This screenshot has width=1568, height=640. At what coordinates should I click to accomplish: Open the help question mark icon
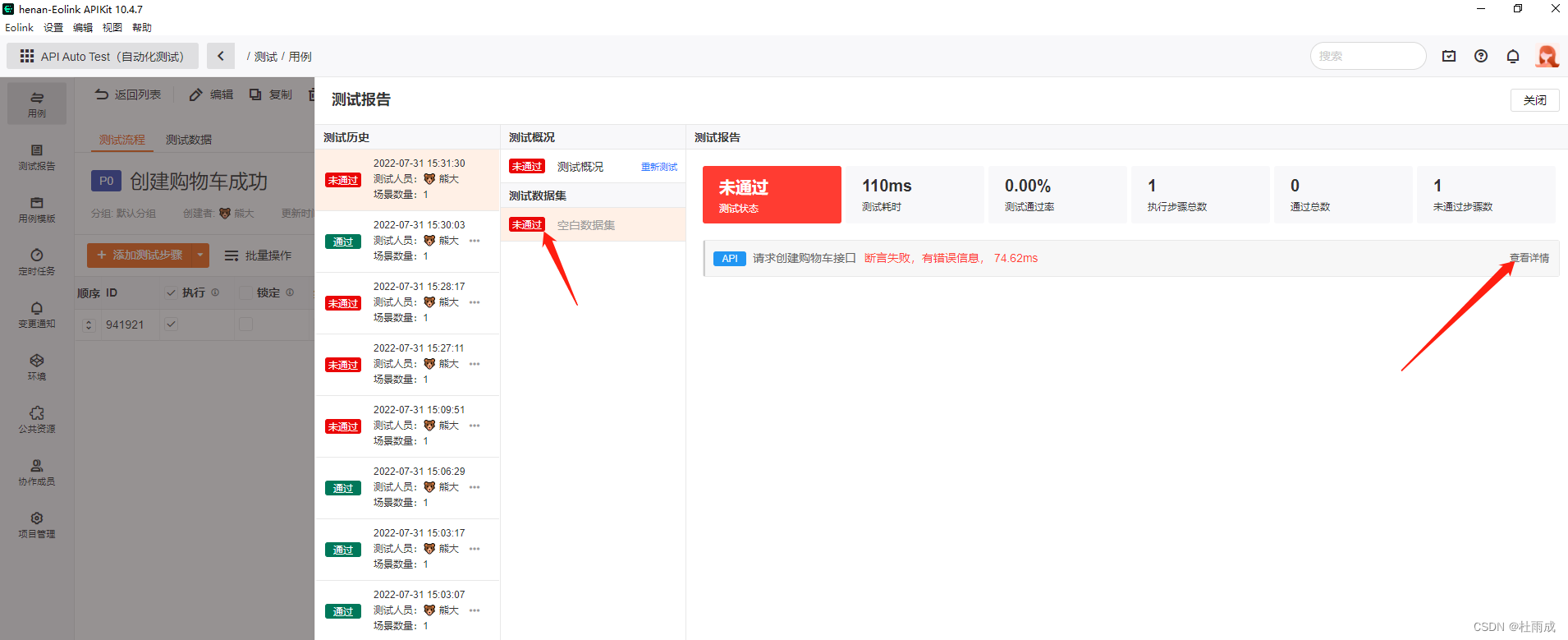tap(1481, 56)
